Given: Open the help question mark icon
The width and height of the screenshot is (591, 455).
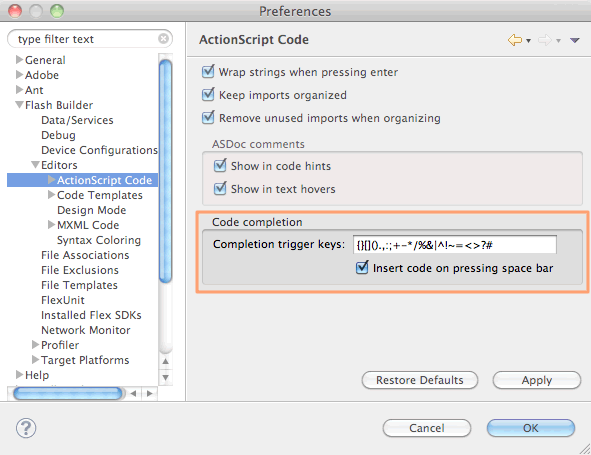Looking at the screenshot, I should 26,428.
